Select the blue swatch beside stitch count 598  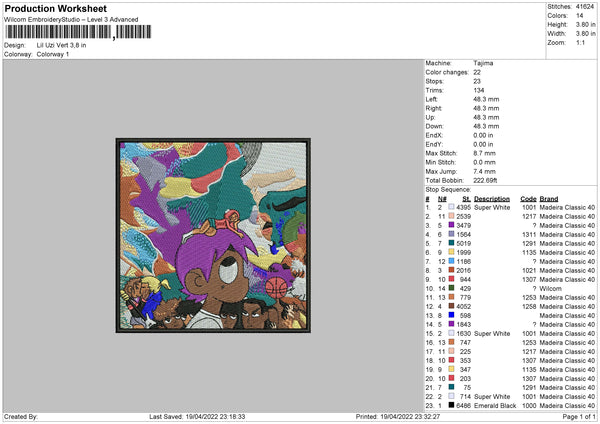click(452, 315)
